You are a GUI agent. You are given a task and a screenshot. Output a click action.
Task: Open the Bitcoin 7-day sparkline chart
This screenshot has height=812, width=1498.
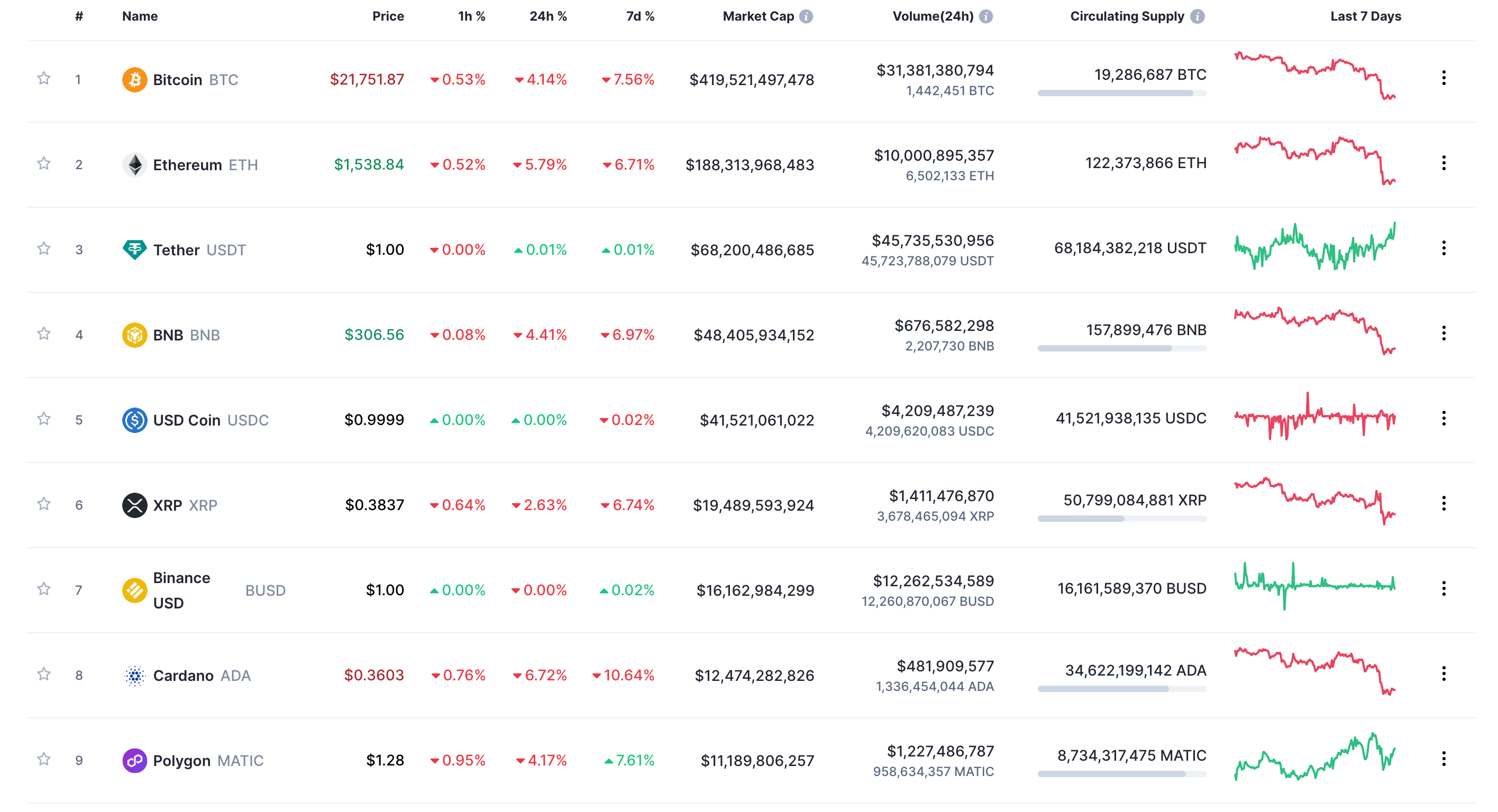pyautogui.click(x=1315, y=76)
